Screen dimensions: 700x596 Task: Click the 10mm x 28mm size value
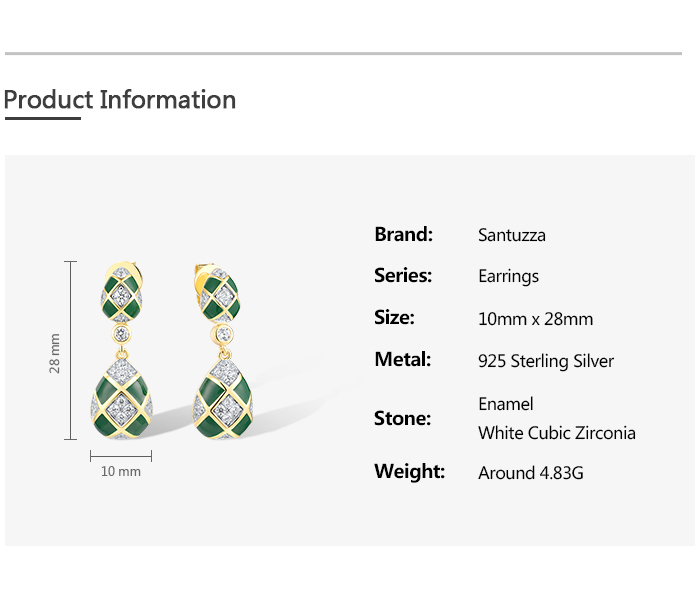pos(535,319)
